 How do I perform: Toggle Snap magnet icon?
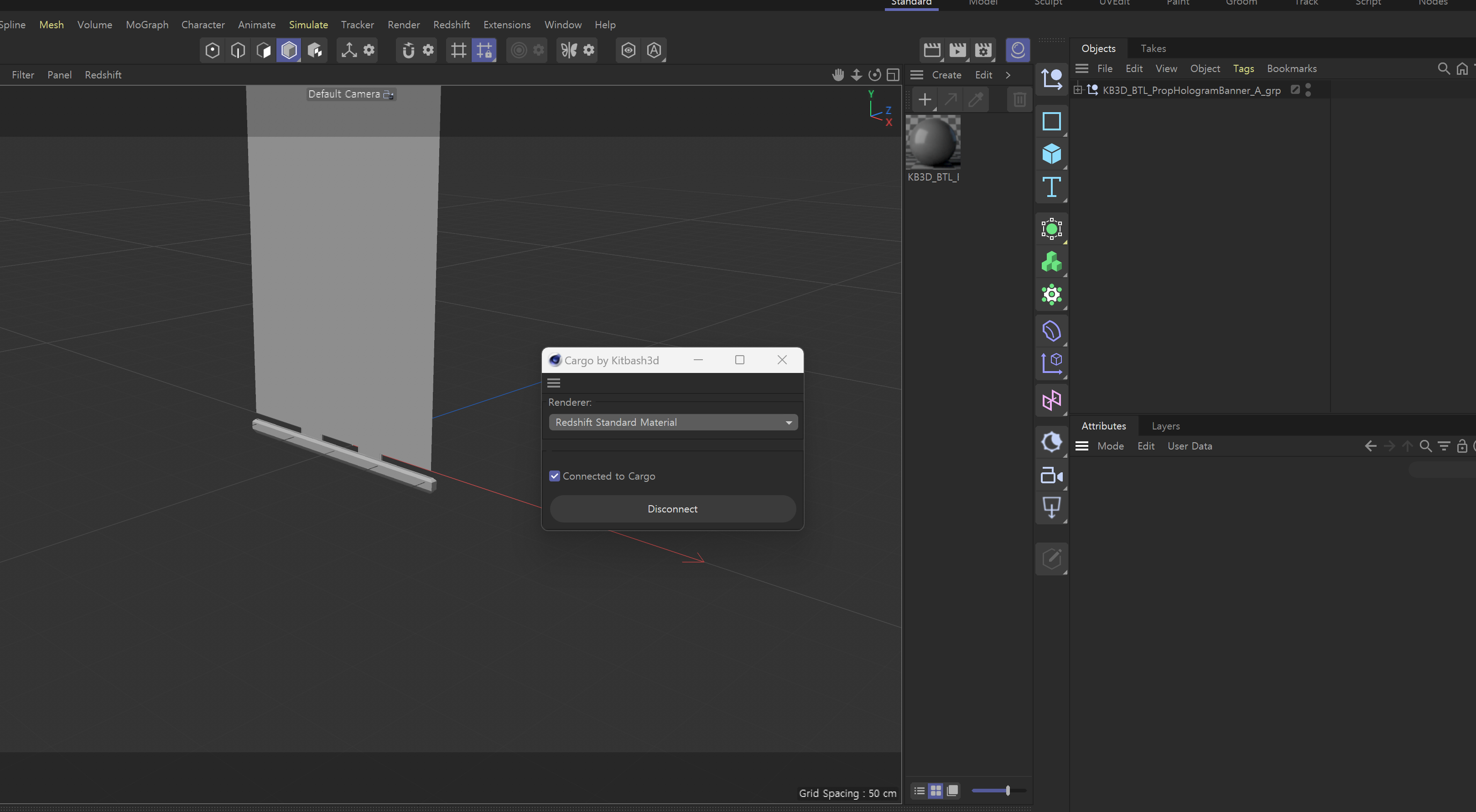click(x=408, y=51)
